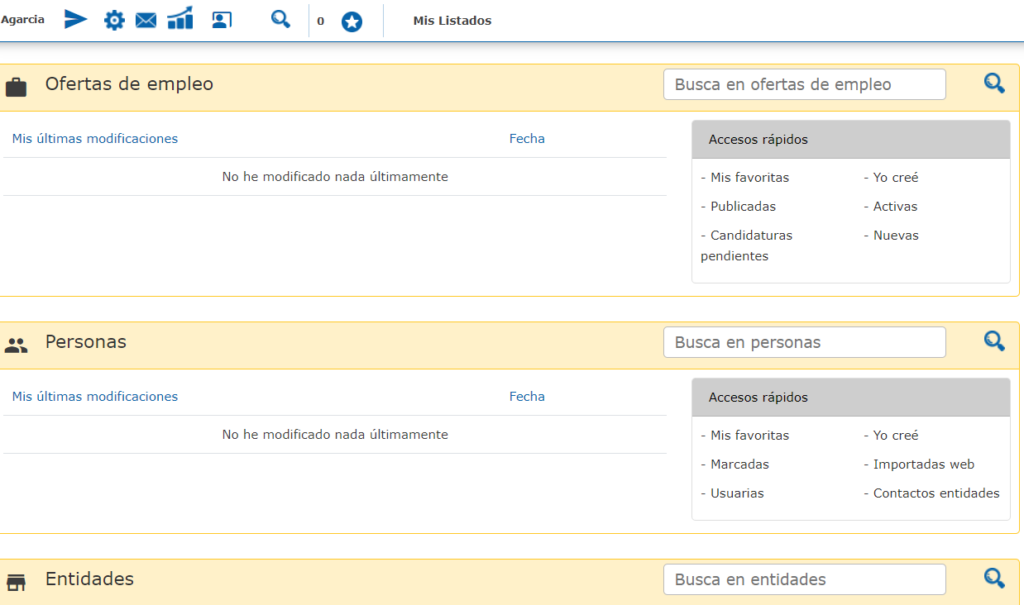Open Mis favoritas in Personas shortcuts
The image size is (1024, 605).
pos(750,436)
